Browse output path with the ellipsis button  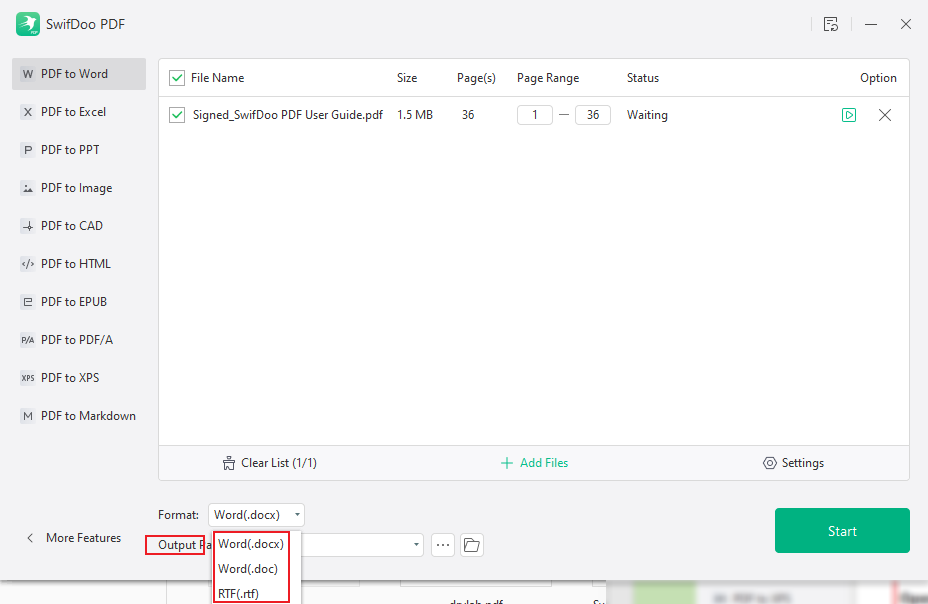click(x=443, y=545)
